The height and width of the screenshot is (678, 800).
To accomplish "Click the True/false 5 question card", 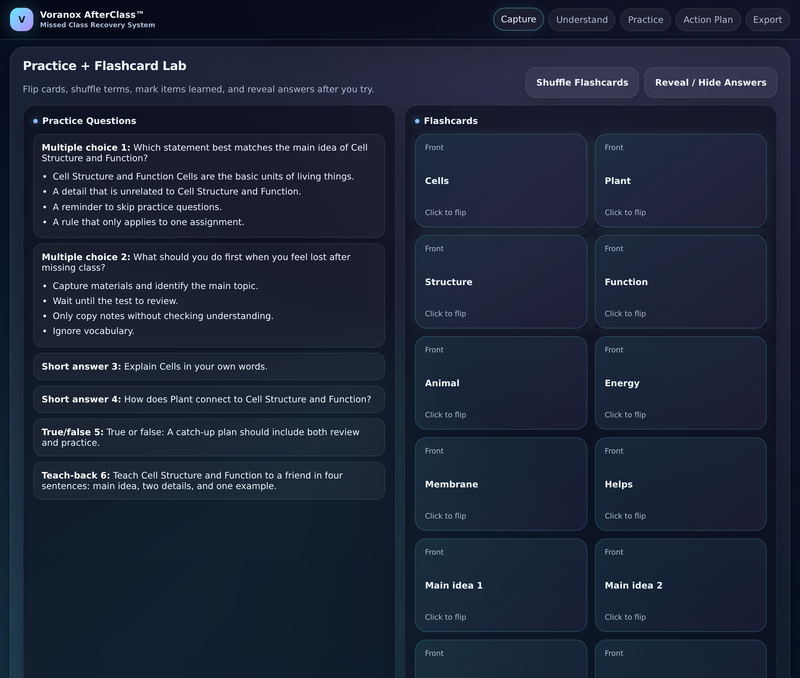I will (x=209, y=437).
